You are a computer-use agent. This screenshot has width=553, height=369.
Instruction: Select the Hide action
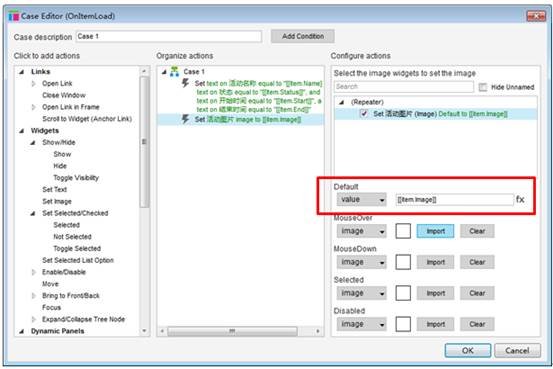(60, 166)
